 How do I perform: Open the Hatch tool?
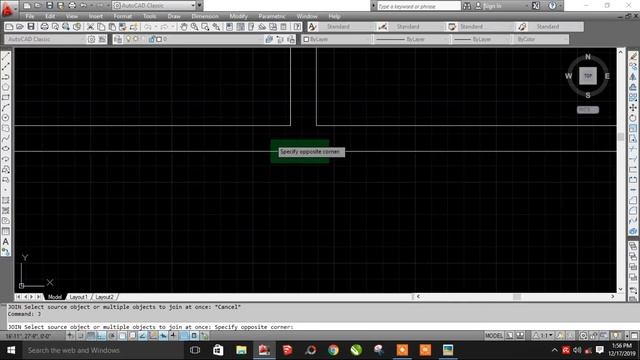[6, 200]
